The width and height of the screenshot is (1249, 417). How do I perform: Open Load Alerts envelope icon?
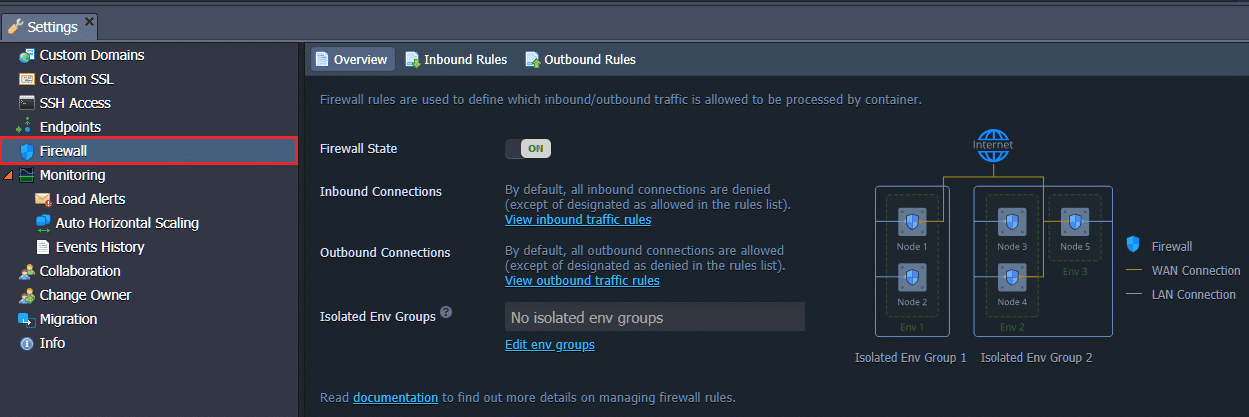tap(43, 199)
